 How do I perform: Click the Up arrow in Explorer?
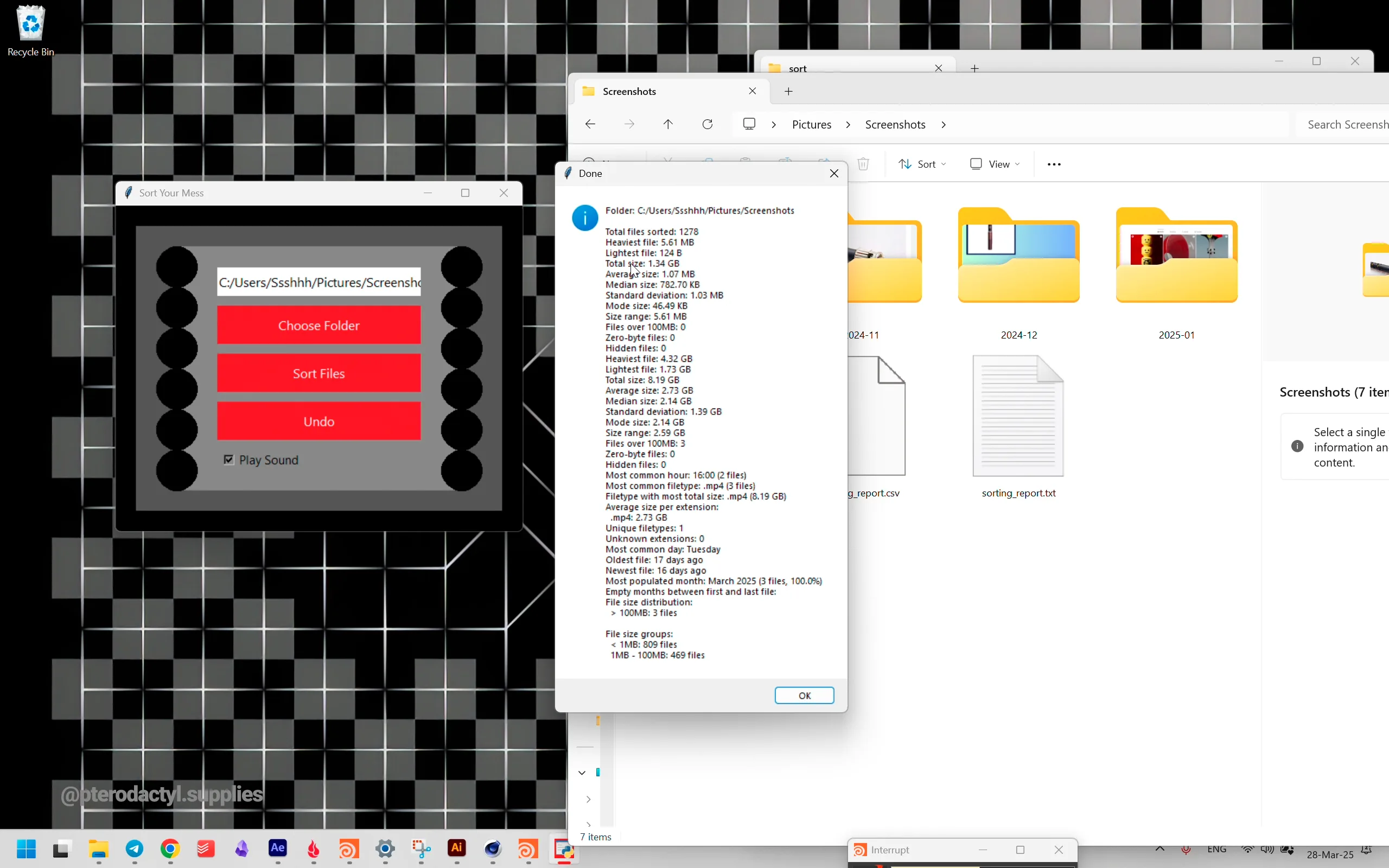pos(668,125)
